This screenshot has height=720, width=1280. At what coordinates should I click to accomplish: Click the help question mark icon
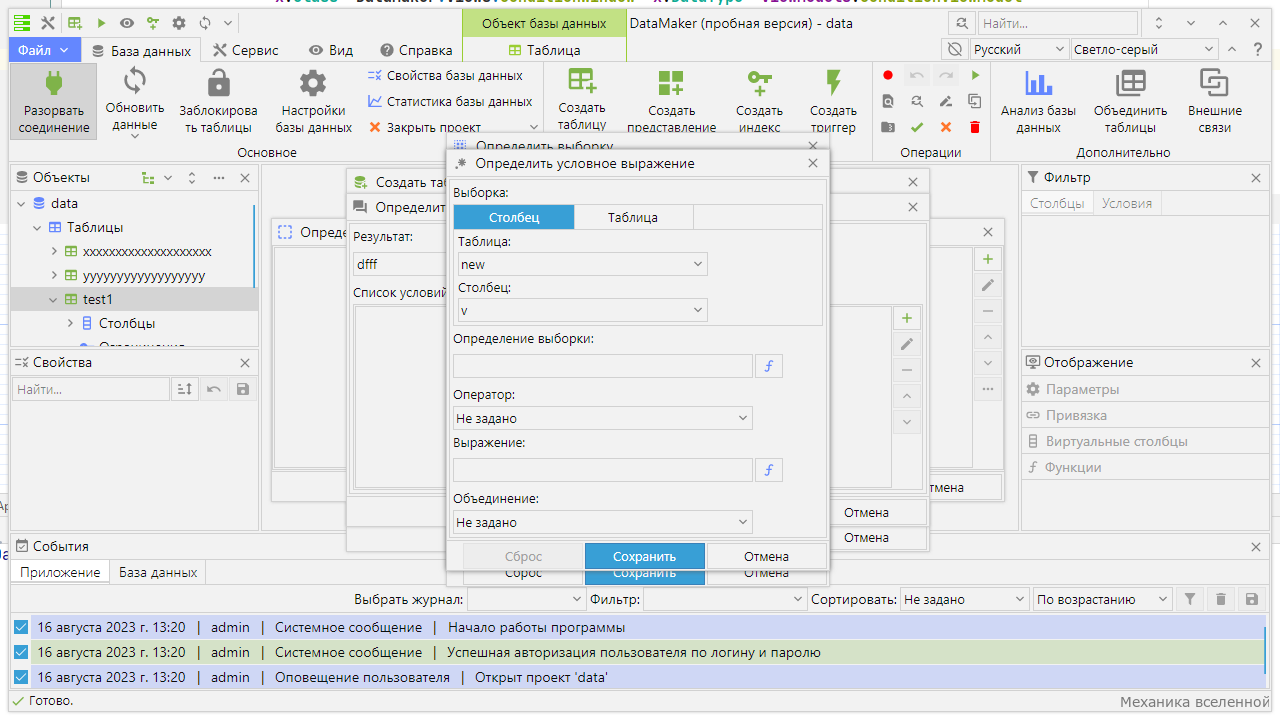pyautogui.click(x=1257, y=49)
